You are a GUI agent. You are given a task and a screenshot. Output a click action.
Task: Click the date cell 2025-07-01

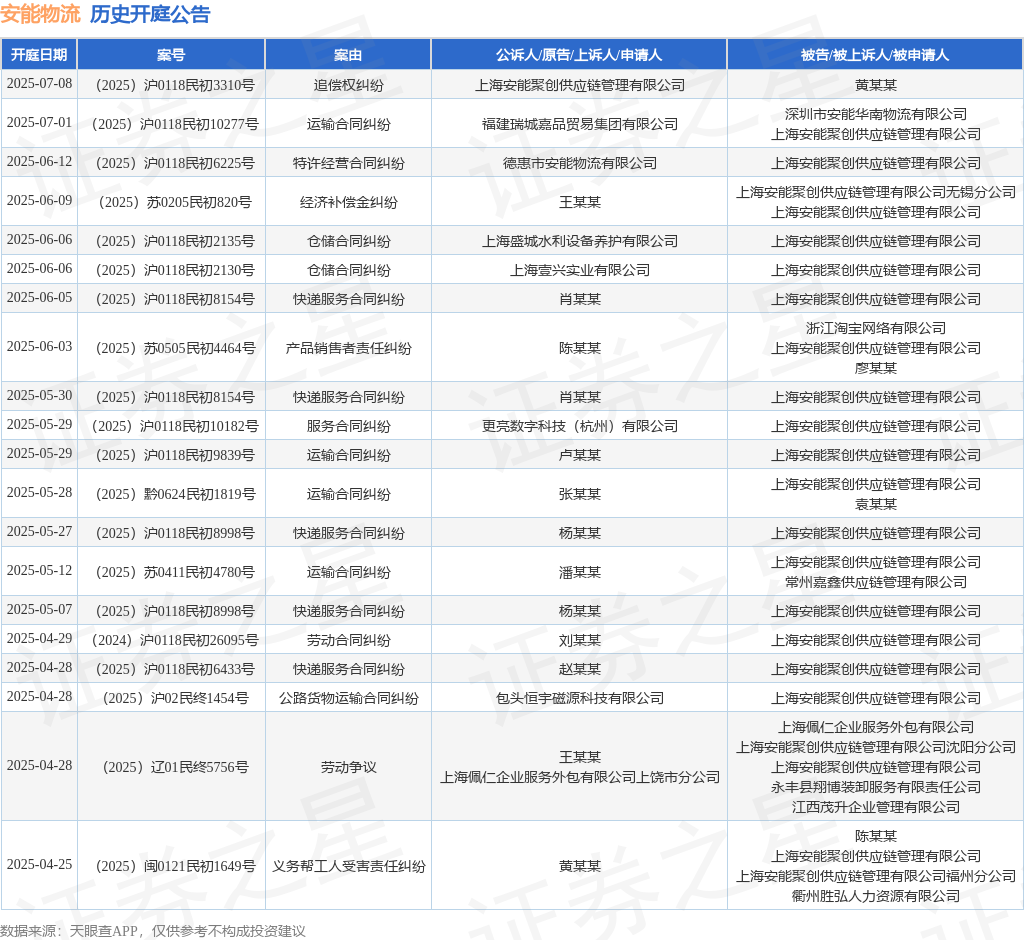(x=39, y=123)
